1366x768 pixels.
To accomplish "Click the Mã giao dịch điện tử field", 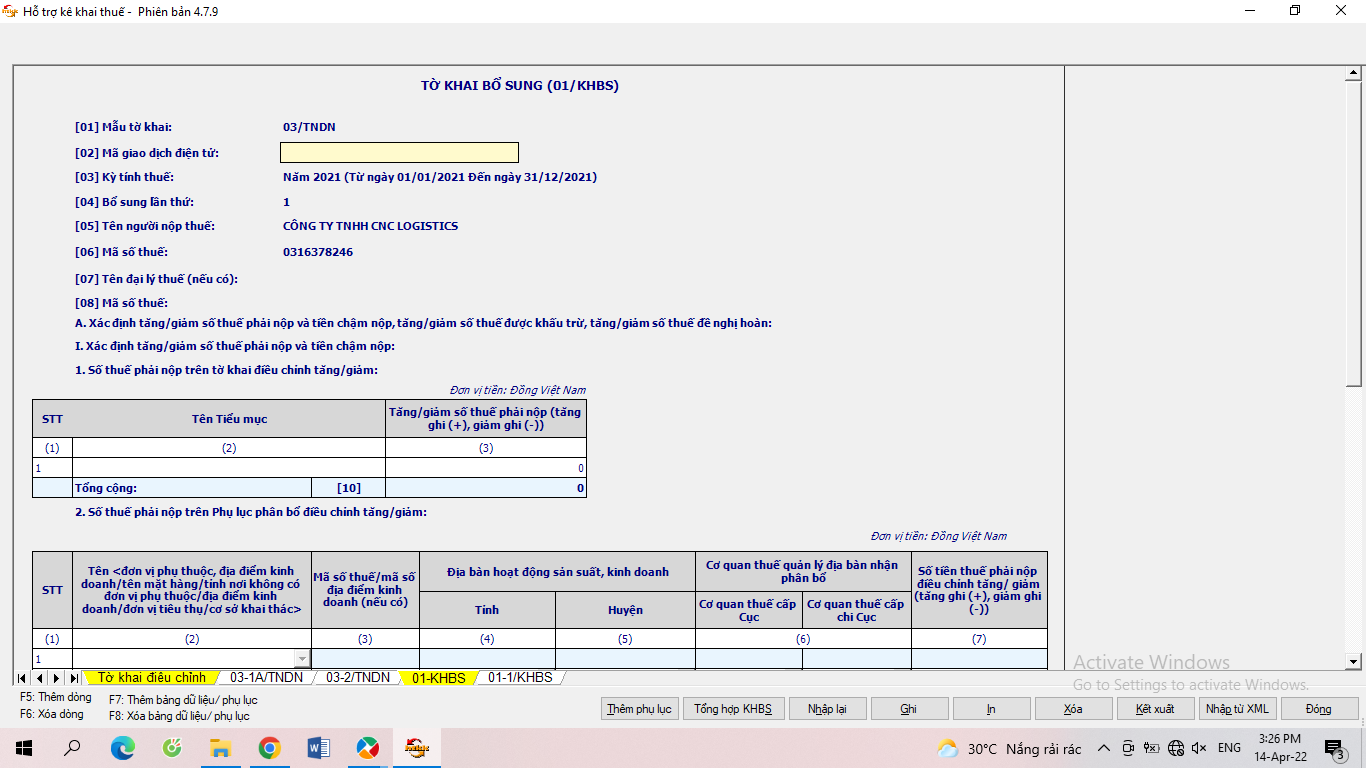I will point(399,153).
